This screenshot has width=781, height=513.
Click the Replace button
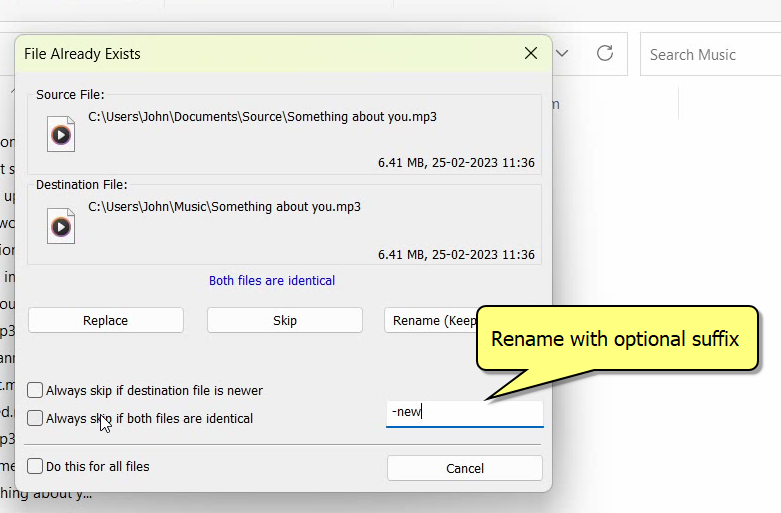click(x=106, y=320)
